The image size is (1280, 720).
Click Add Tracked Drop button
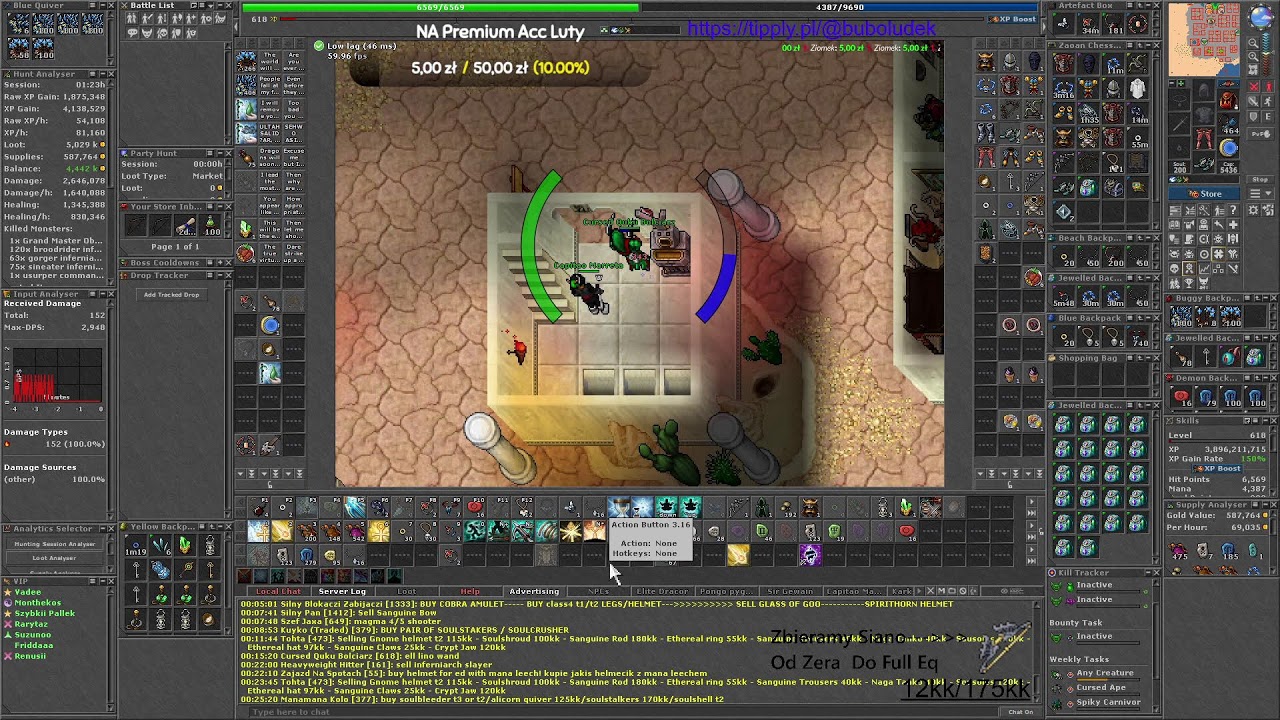[171, 294]
